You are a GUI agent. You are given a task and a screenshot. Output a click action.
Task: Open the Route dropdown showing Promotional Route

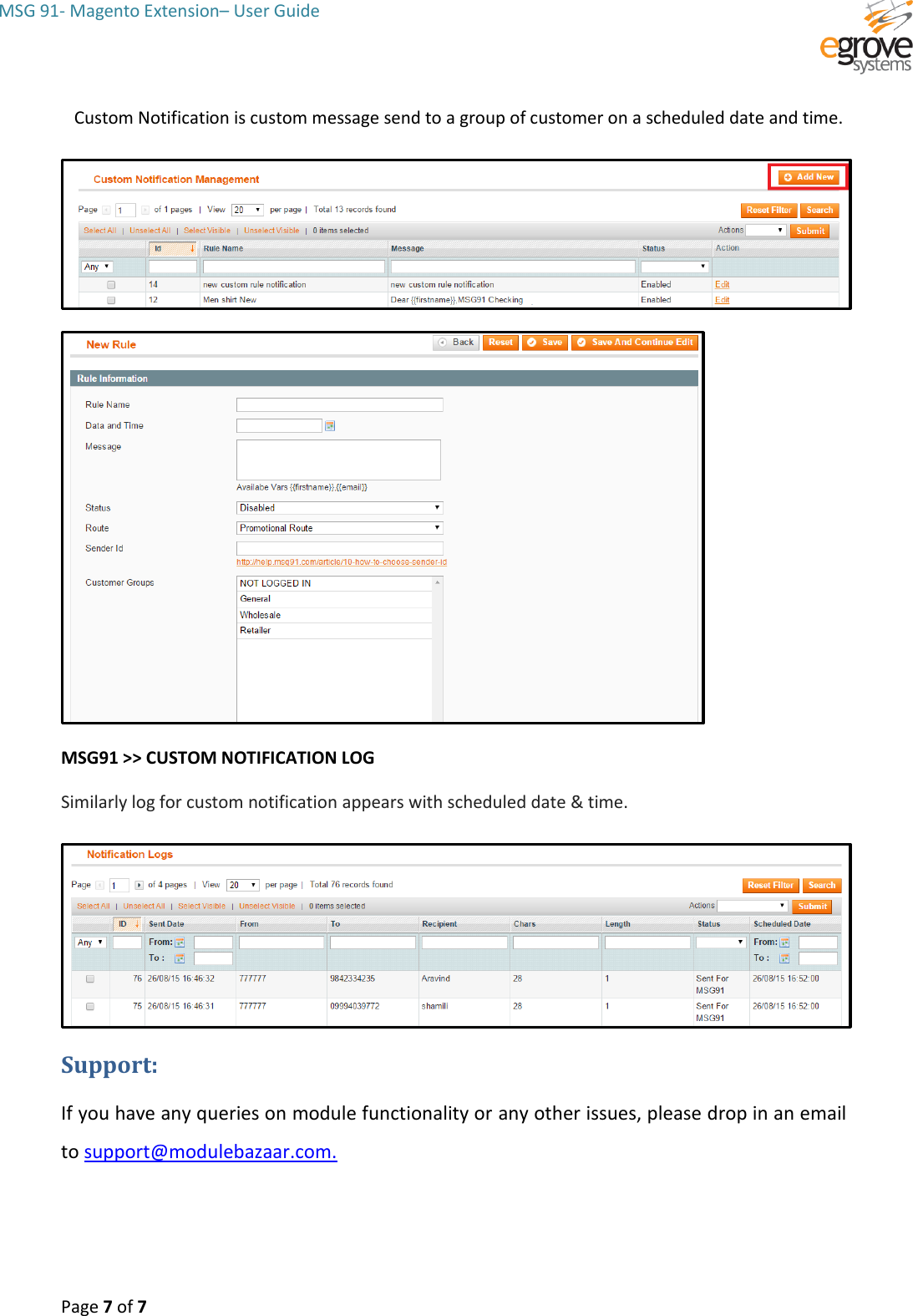coord(339,528)
